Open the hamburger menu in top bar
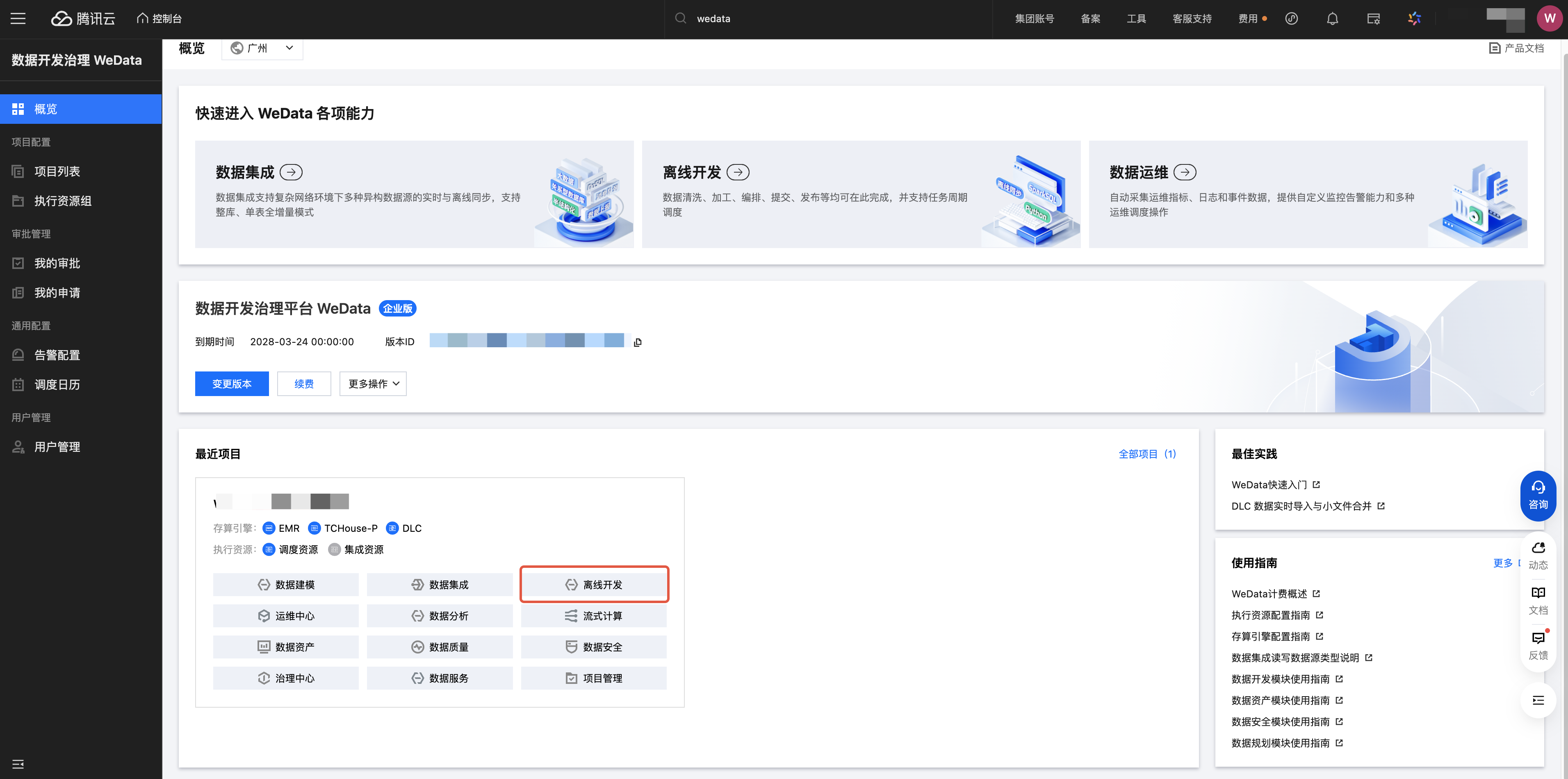 click(18, 18)
